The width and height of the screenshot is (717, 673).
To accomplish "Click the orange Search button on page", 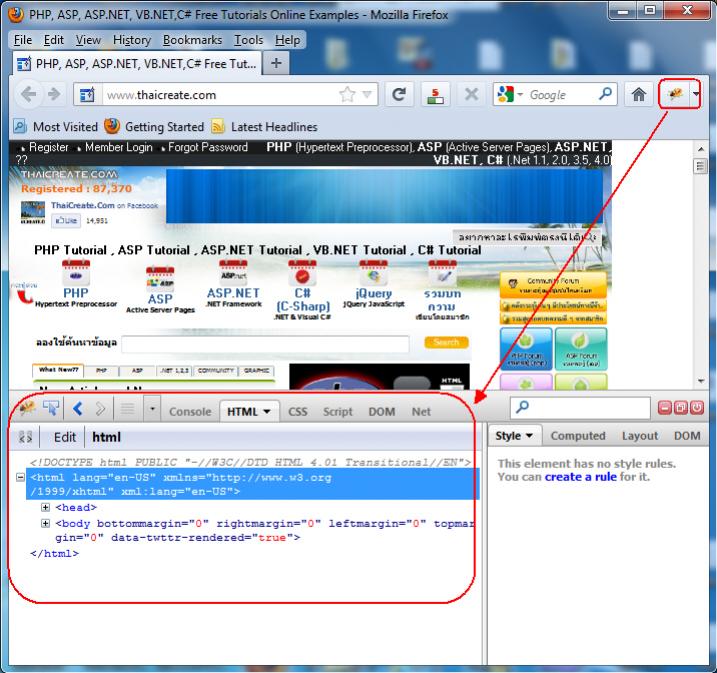I will [x=446, y=342].
